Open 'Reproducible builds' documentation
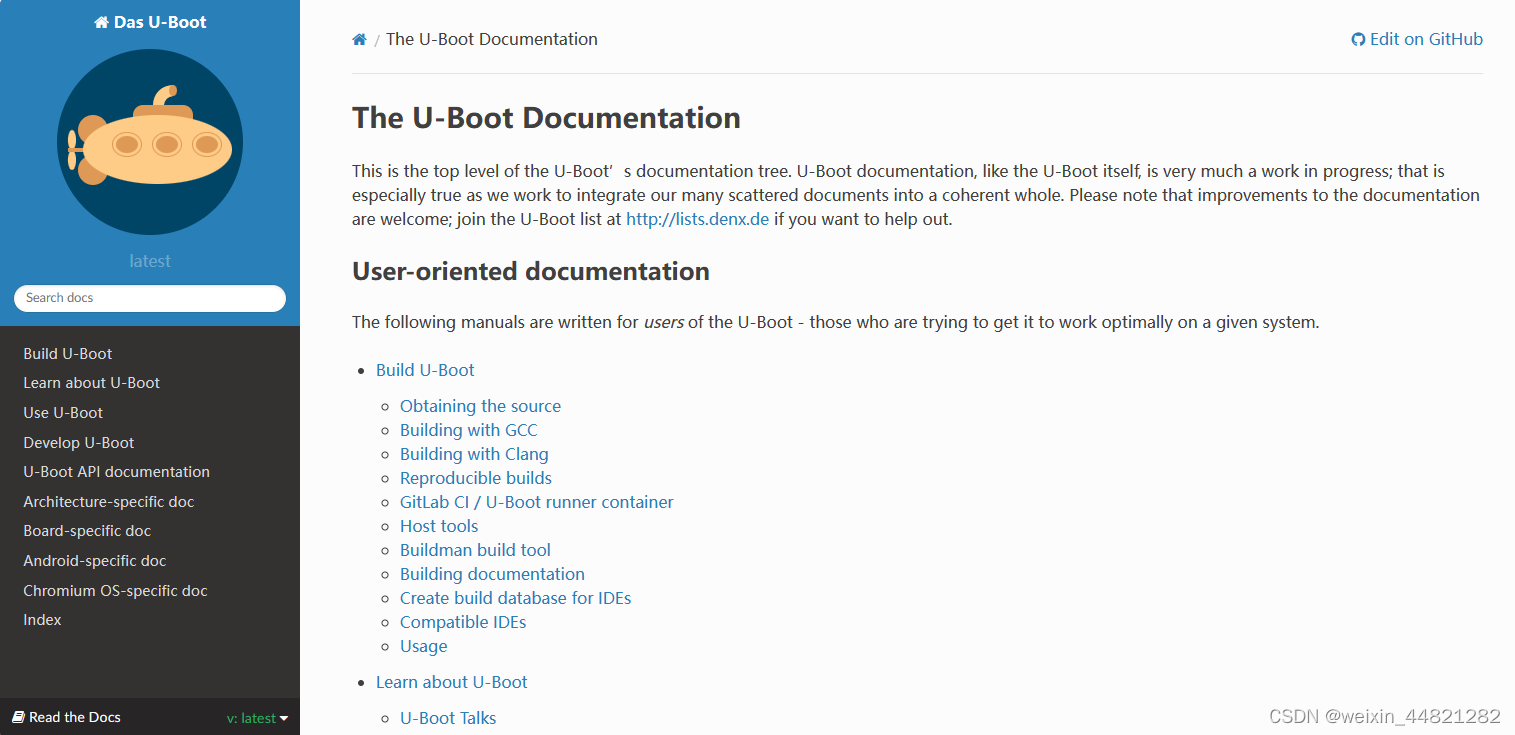 click(476, 477)
